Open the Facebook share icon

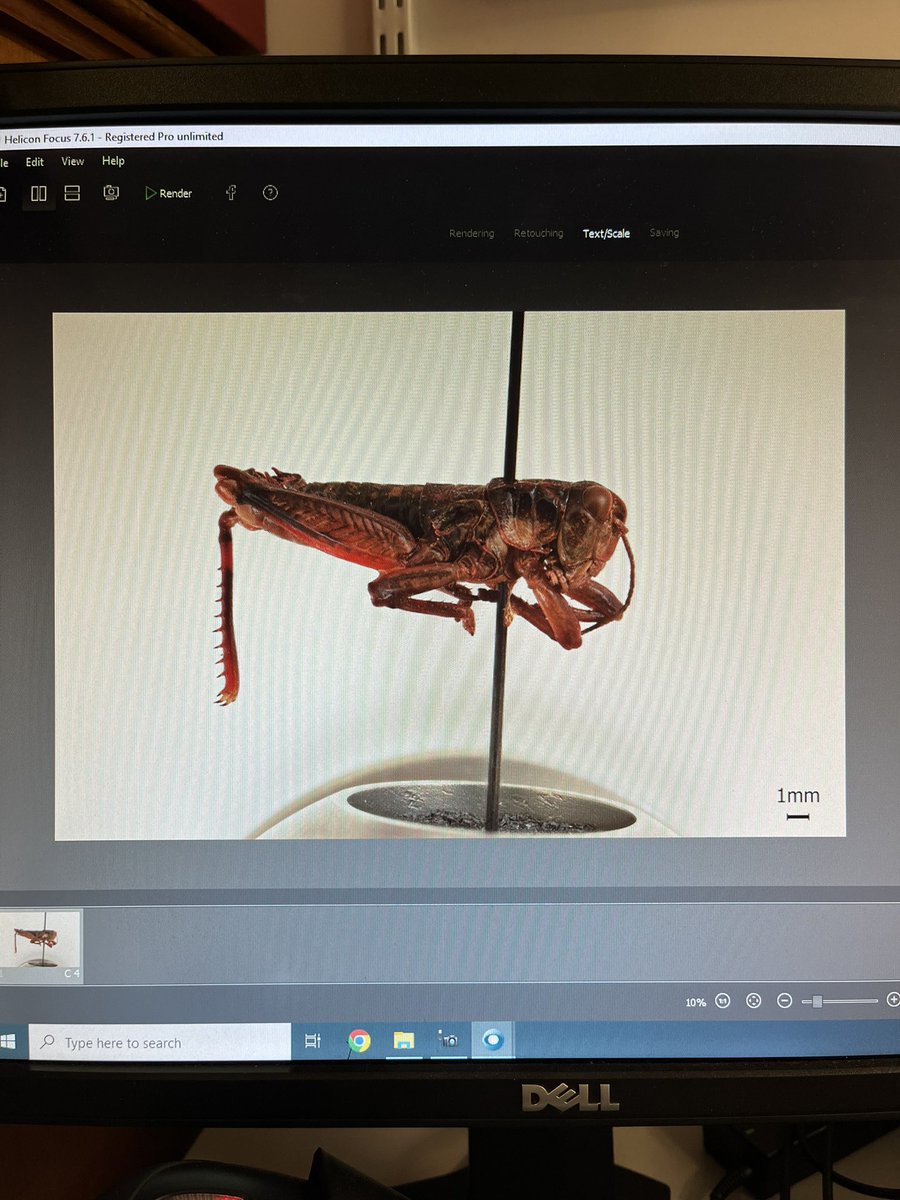229,192
